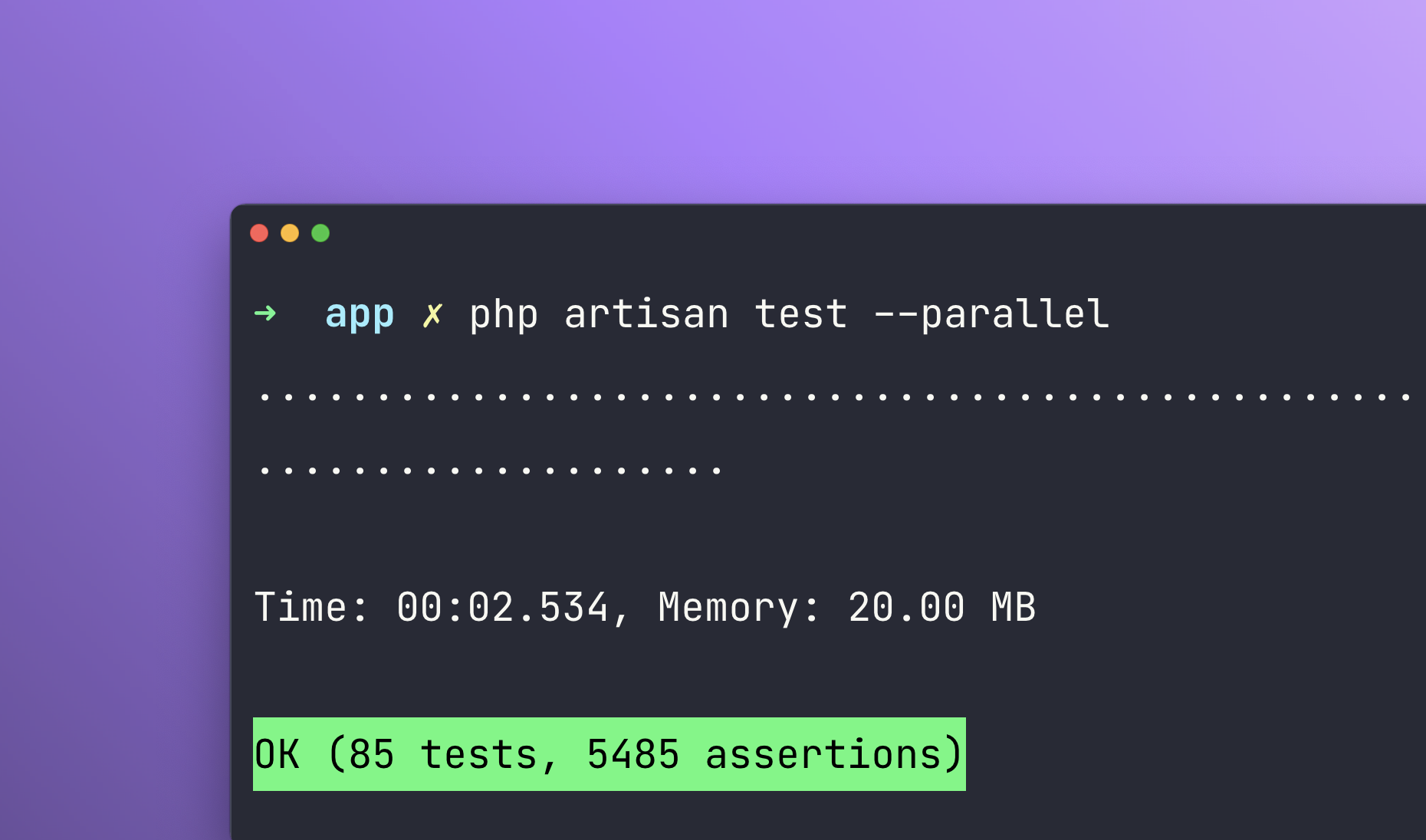This screenshot has height=840, width=1426.
Task: Select the blue 'app' directory label
Action: 359,313
